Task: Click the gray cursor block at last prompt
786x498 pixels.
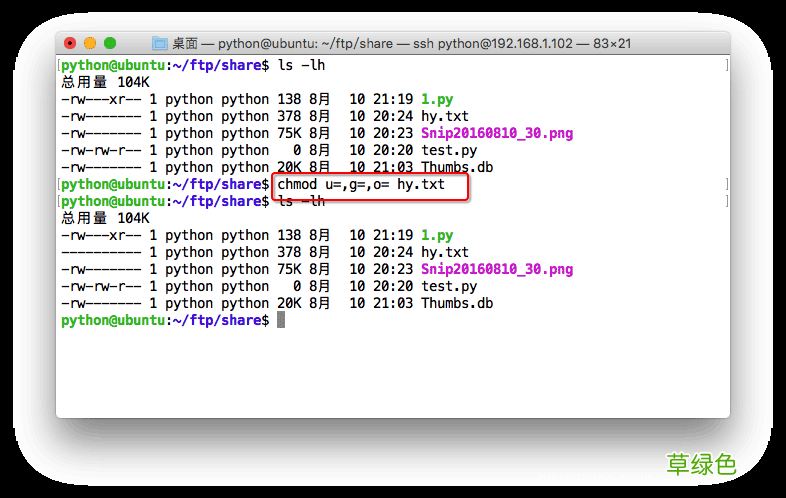Action: tap(281, 320)
